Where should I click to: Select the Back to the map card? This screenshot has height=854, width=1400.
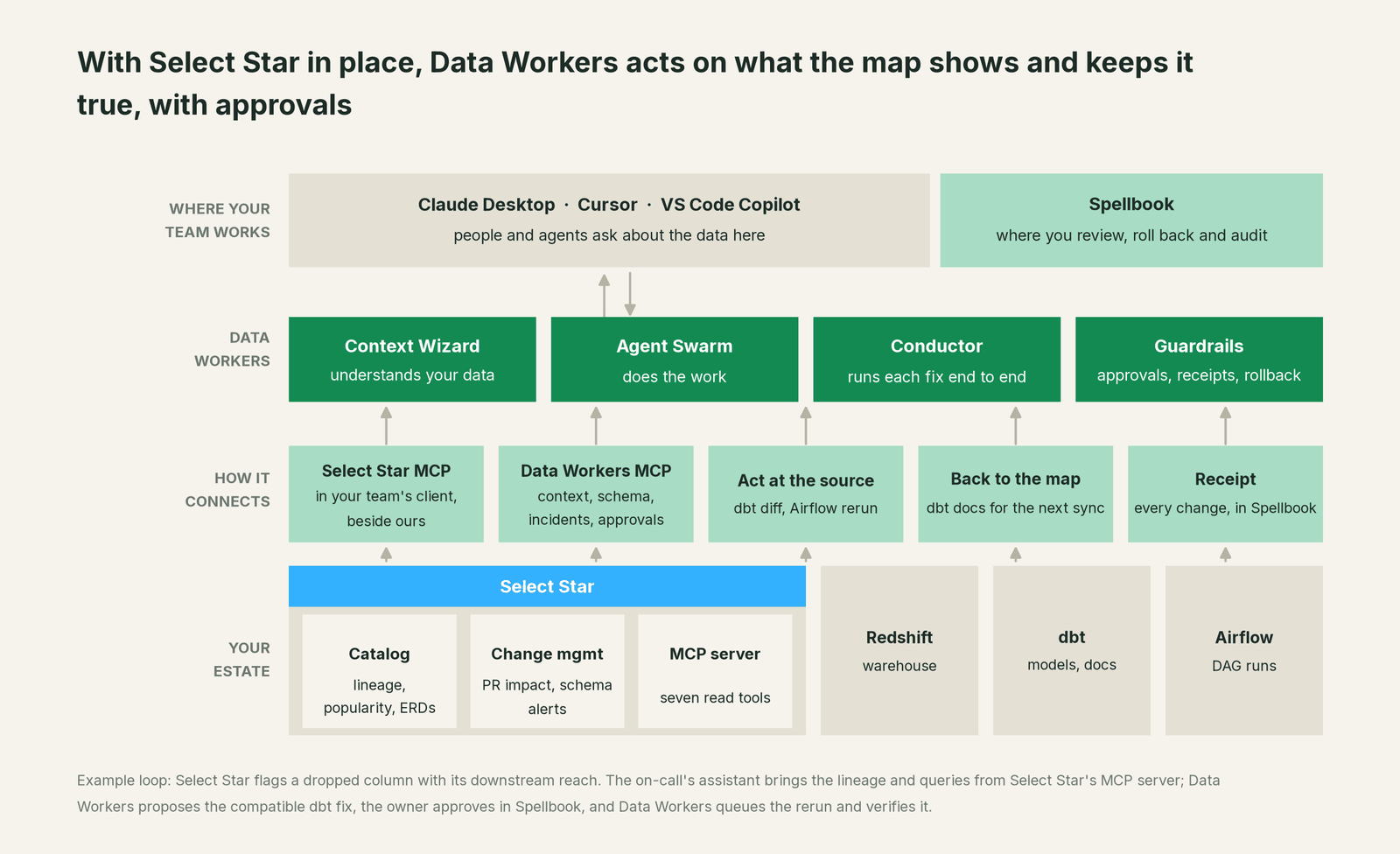click(x=1015, y=494)
